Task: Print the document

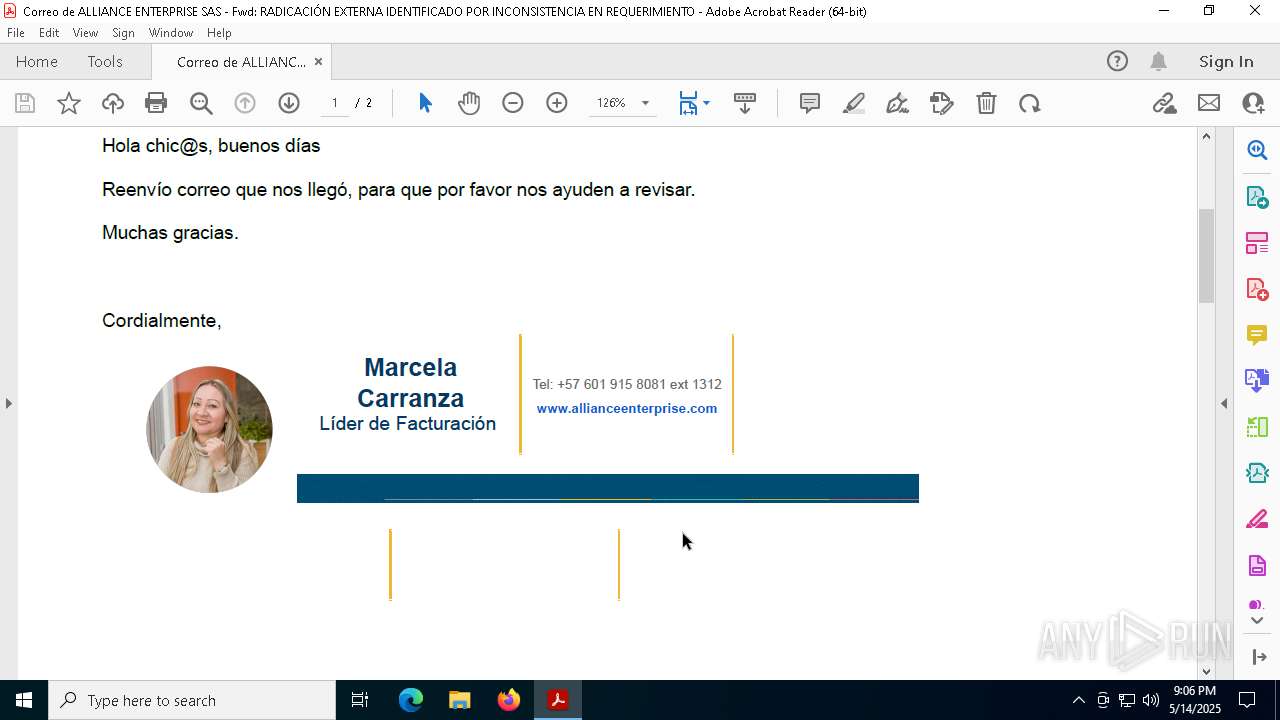Action: tap(156, 103)
